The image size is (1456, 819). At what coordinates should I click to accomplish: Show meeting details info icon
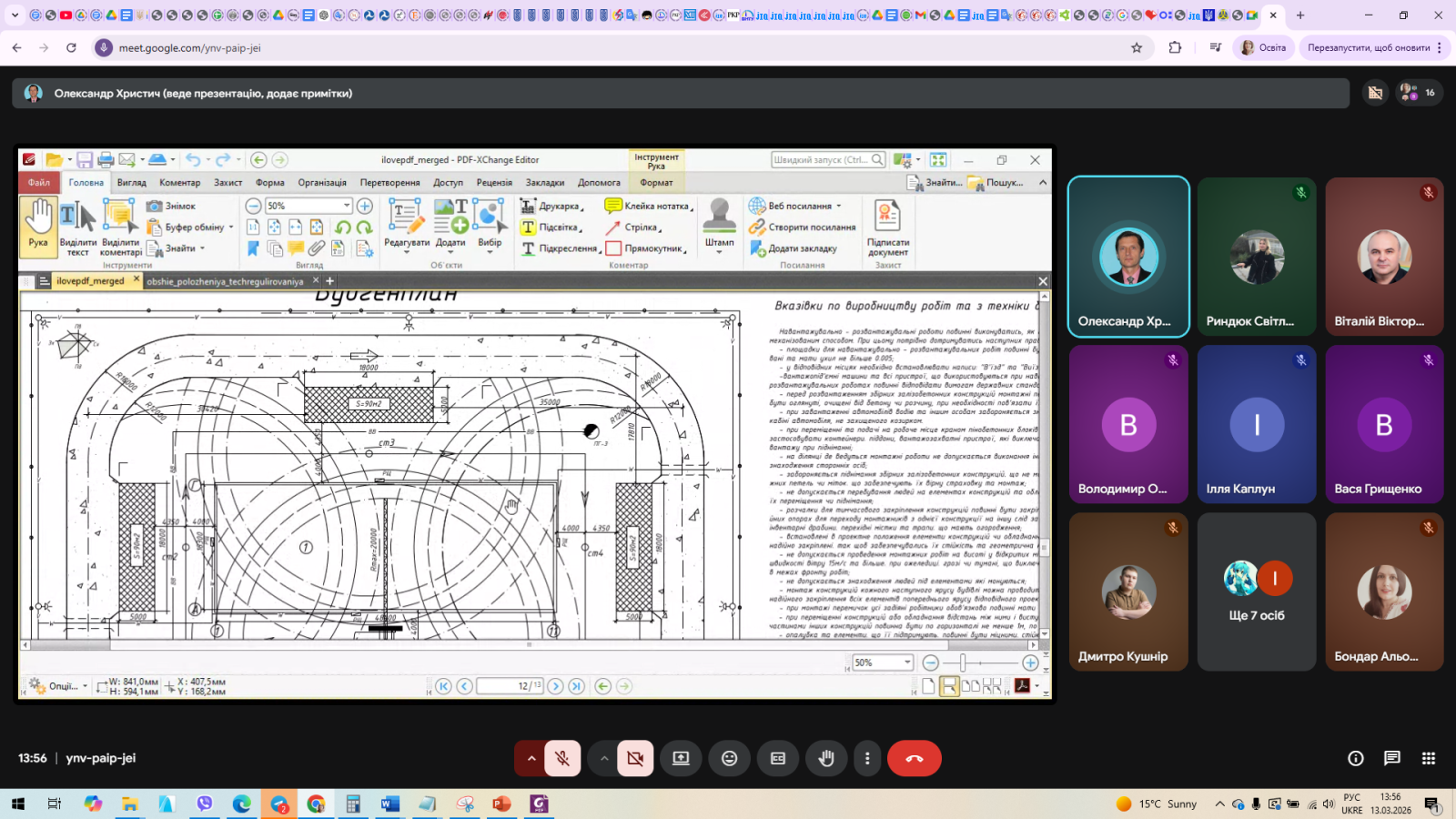tap(1355, 758)
